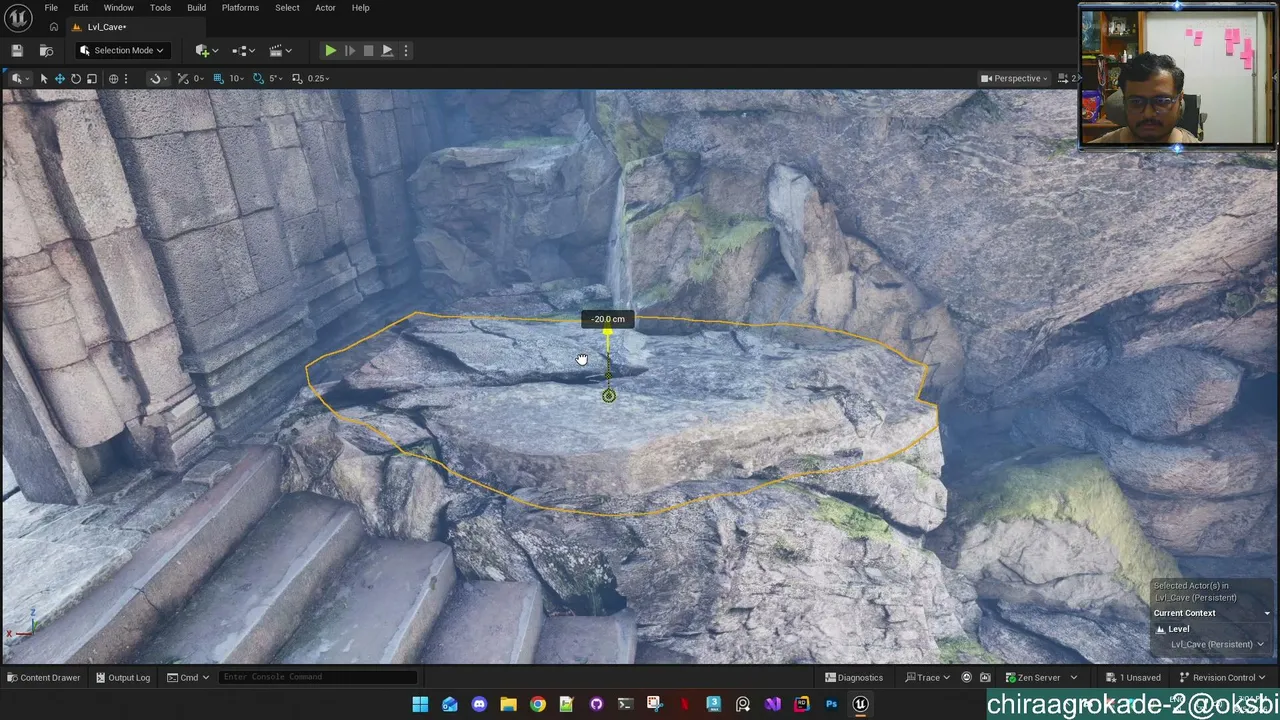
Task: Toggle rotation snapping icon
Action: (259, 78)
